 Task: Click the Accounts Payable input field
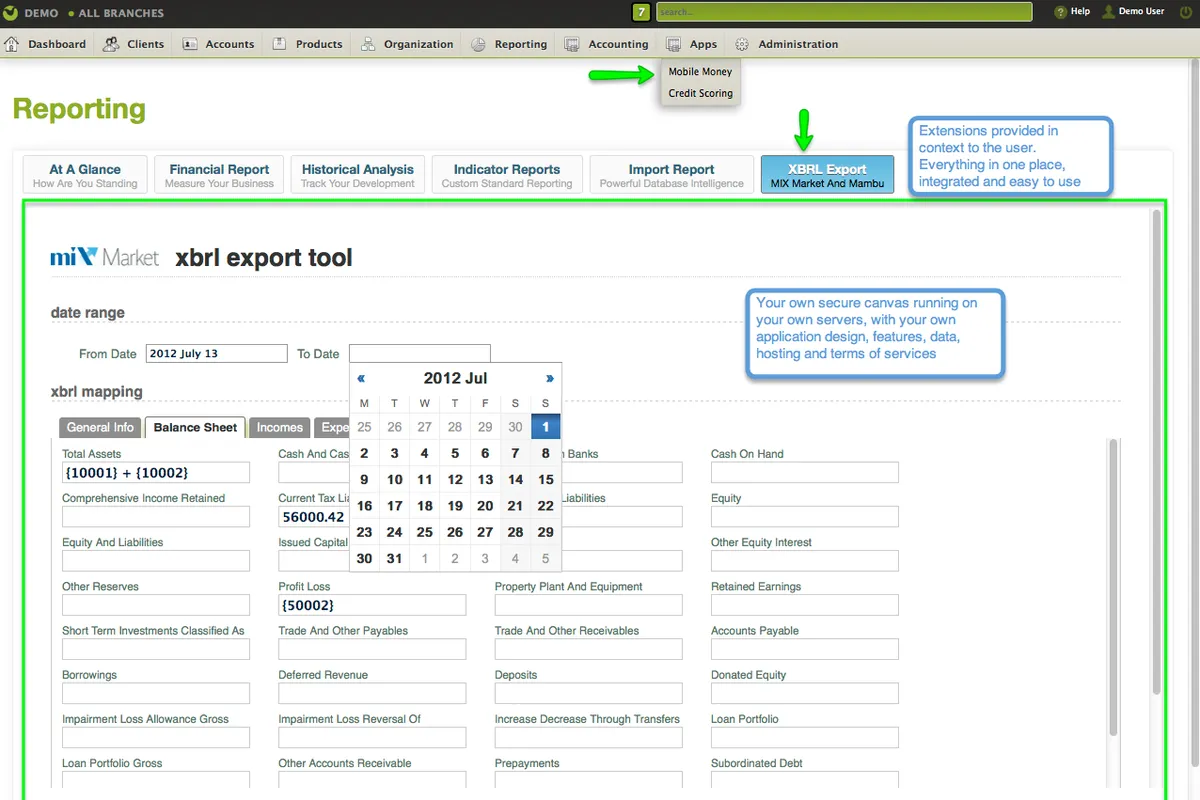(x=805, y=649)
